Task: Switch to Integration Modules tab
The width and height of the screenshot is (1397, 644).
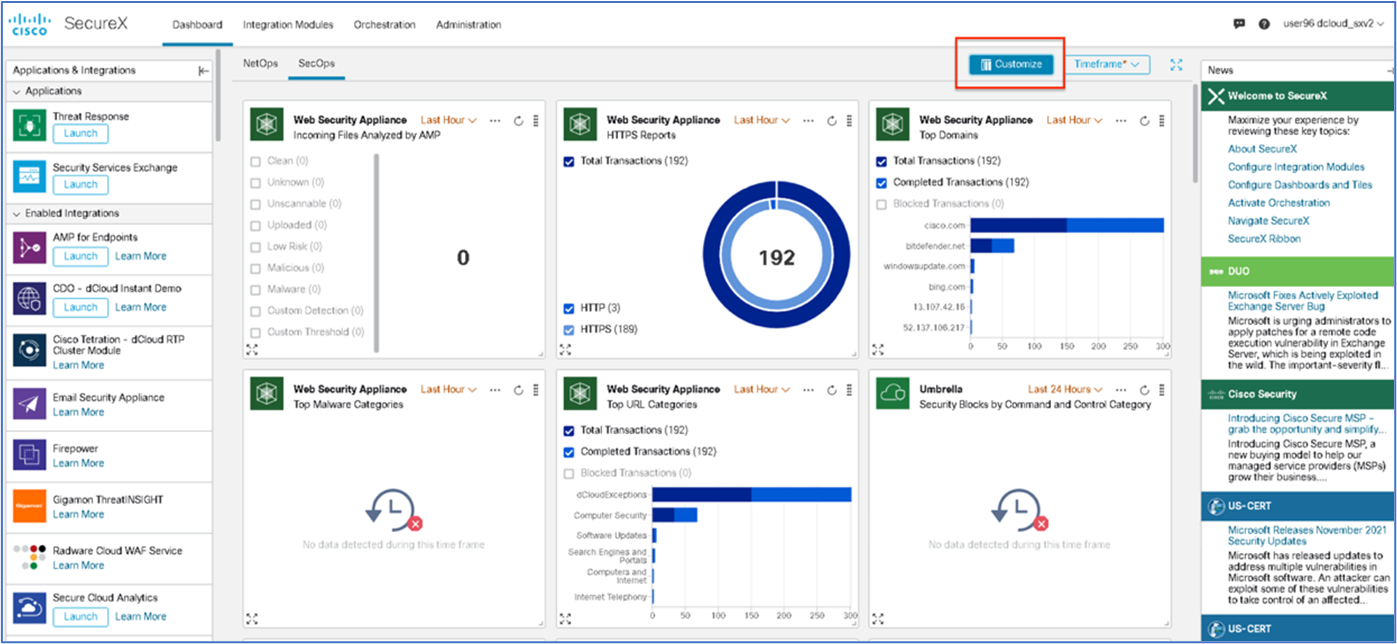Action: pyautogui.click(x=288, y=25)
